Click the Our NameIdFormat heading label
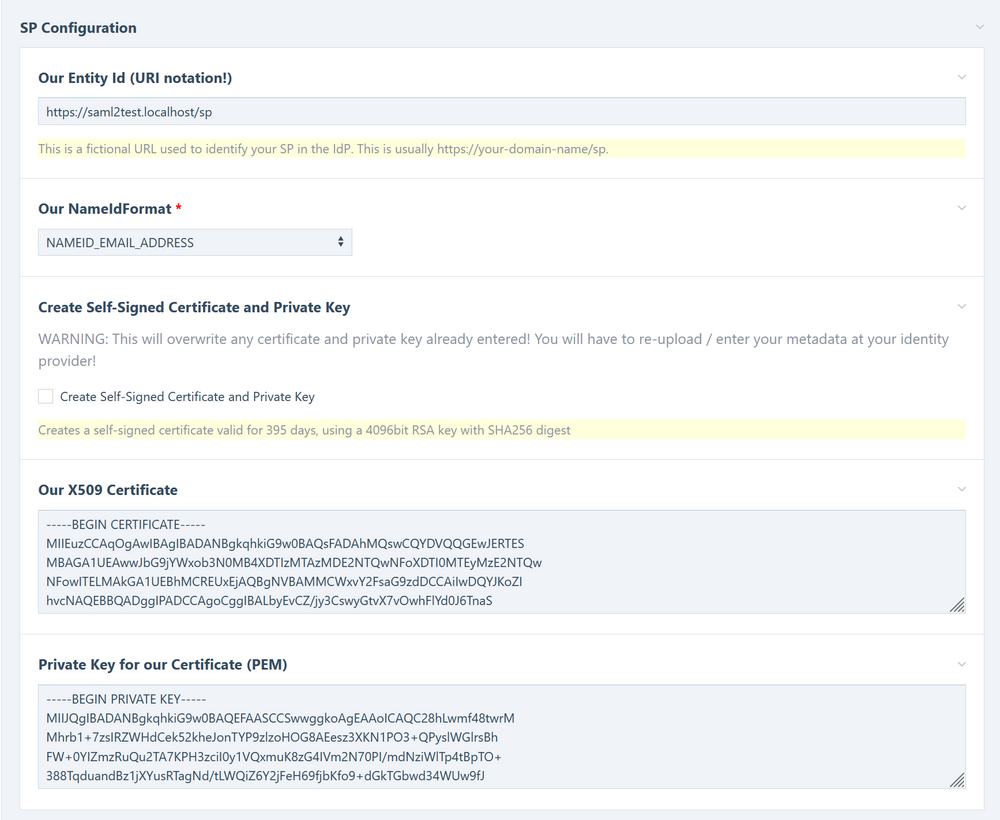Screen dimensions: 1000x820 click(x=103, y=208)
